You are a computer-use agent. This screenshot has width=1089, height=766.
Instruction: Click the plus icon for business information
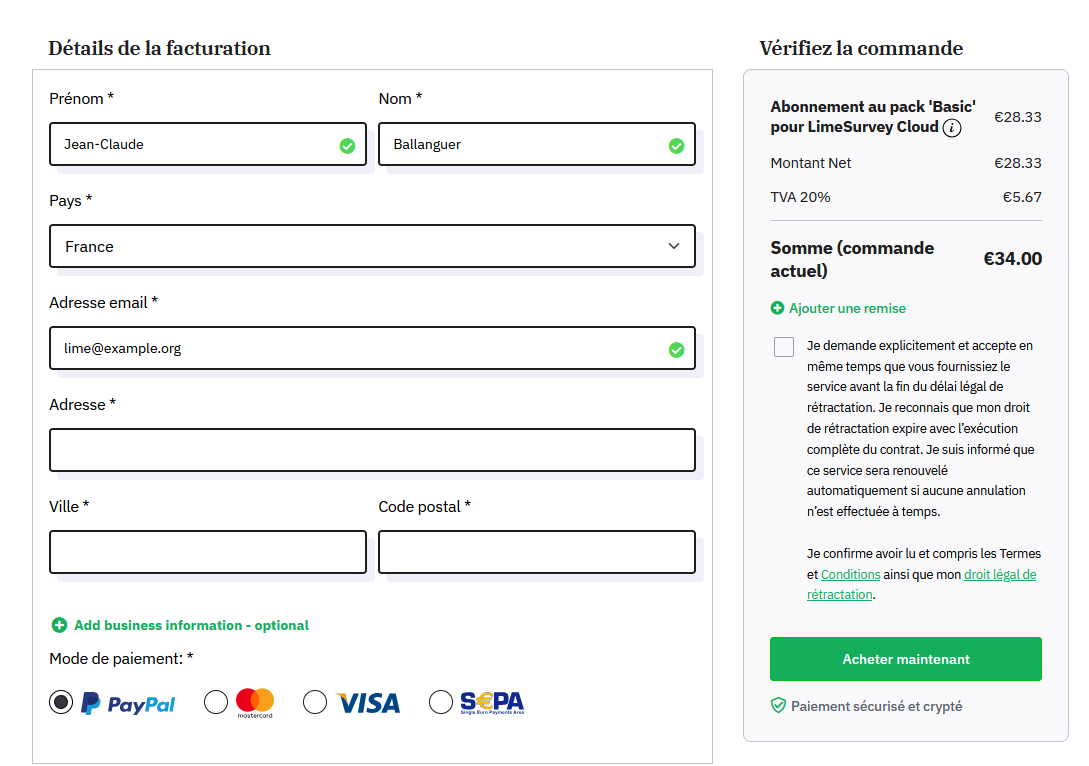pos(59,626)
